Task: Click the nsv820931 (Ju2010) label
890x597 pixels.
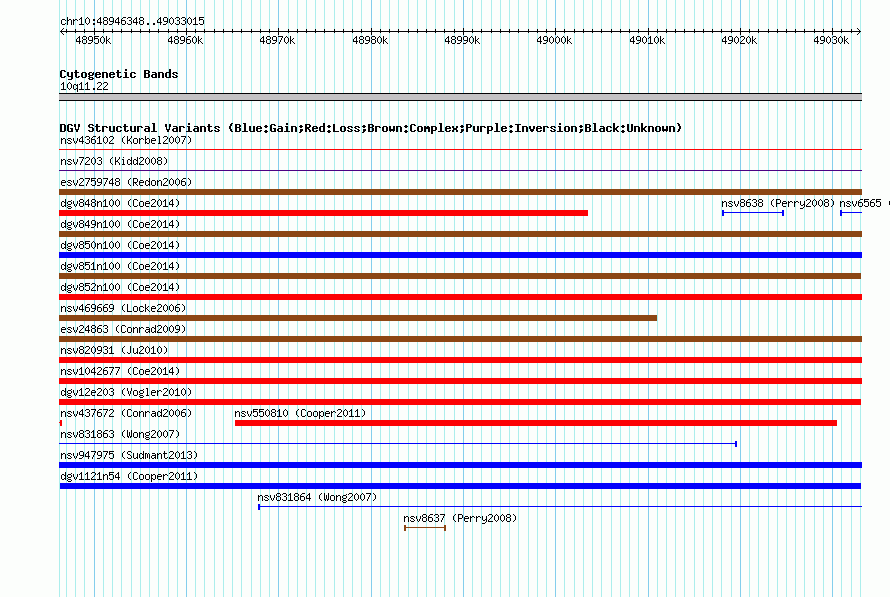Action: point(114,350)
